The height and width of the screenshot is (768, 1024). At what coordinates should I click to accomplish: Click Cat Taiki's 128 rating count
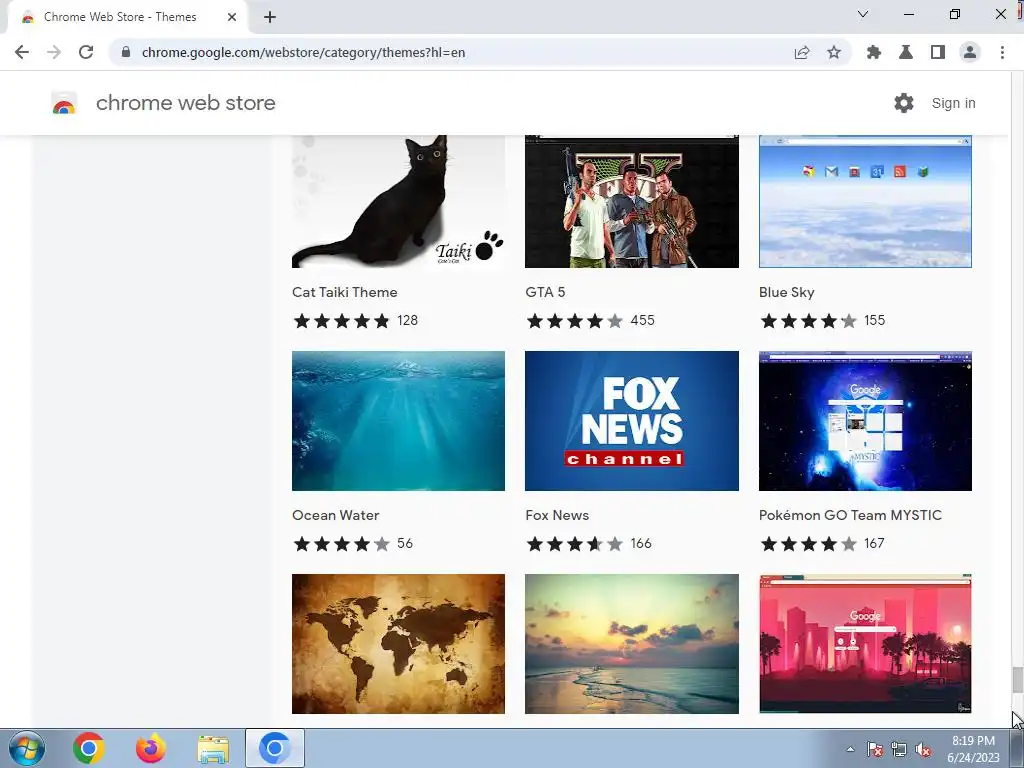(x=408, y=320)
